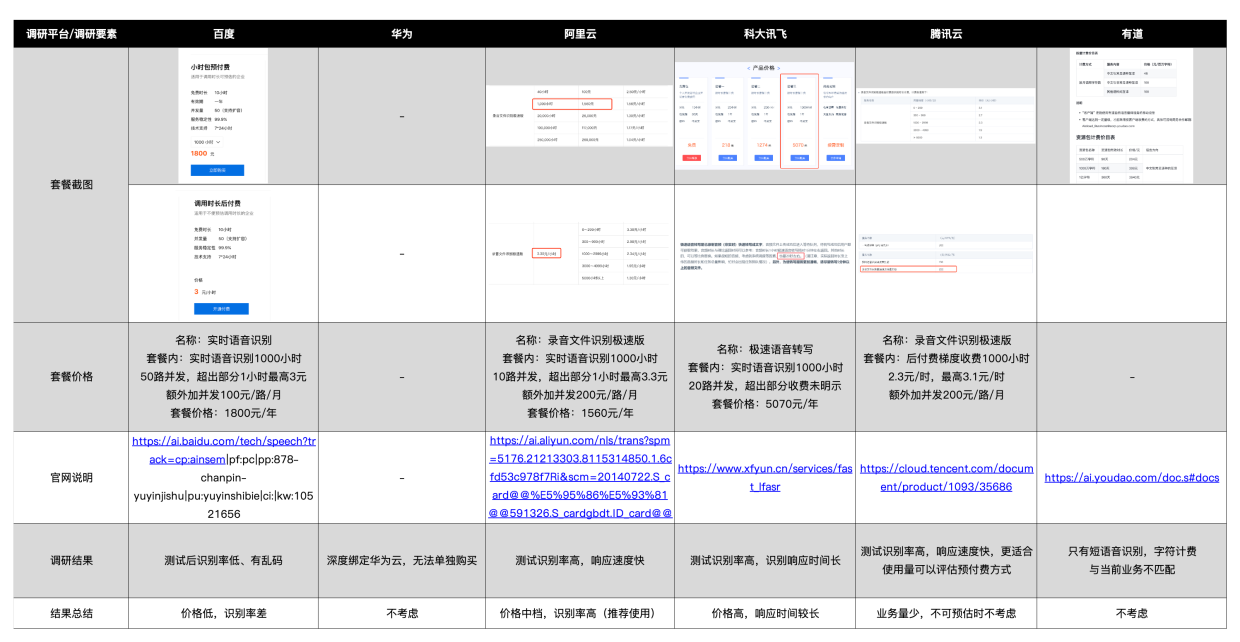Click the 价格中档,识别率高(推荐使用) cell
Image resolution: width=1240 pixels, height=642 pixels.
579,613
